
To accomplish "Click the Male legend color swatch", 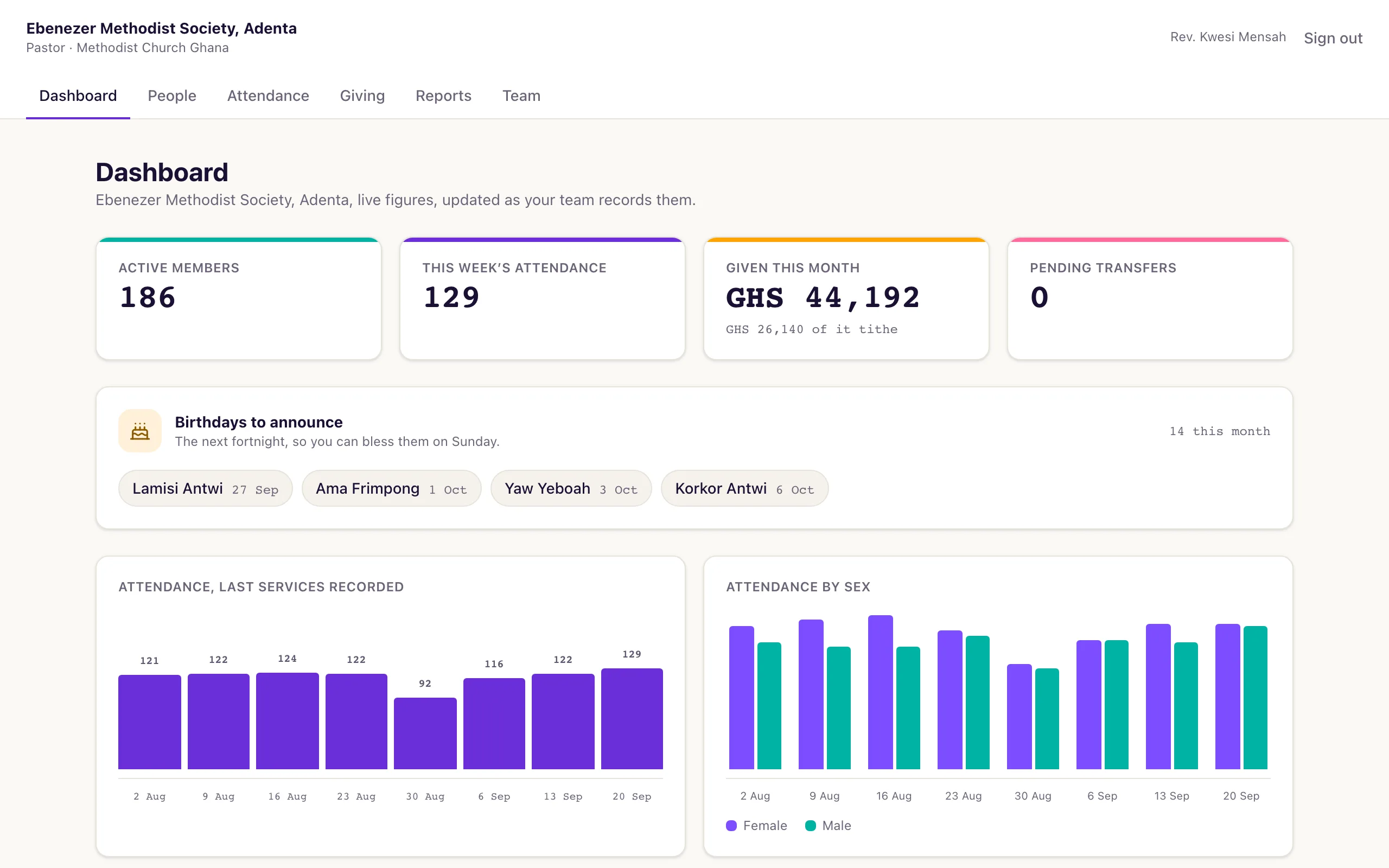I will pyautogui.click(x=811, y=826).
